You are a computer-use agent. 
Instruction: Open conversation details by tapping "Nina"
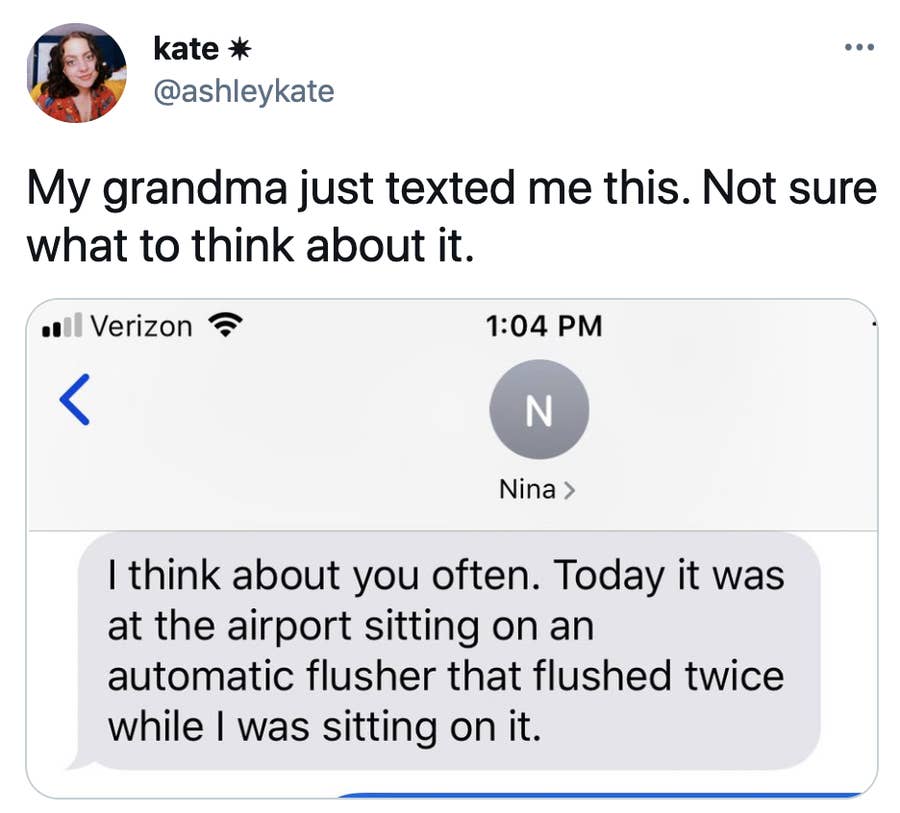point(525,488)
